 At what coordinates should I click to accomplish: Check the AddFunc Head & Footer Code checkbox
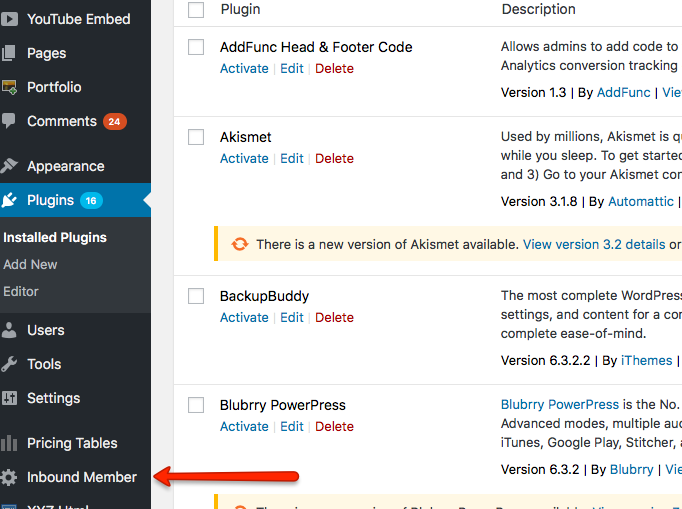196,47
